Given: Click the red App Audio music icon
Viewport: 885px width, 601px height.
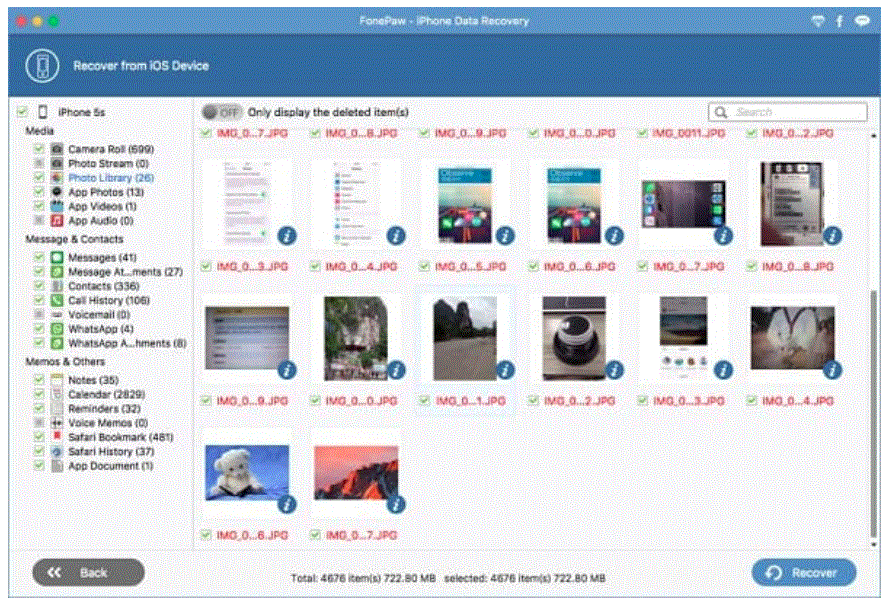Looking at the screenshot, I should 56,220.
